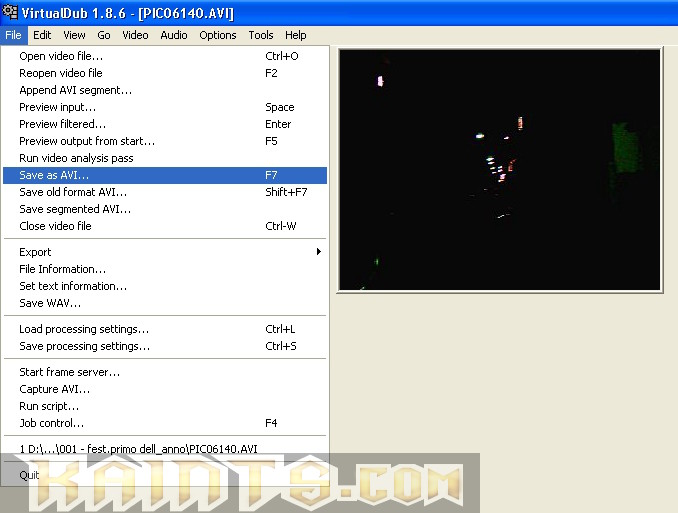Open File Information… dialog

pos(165,269)
